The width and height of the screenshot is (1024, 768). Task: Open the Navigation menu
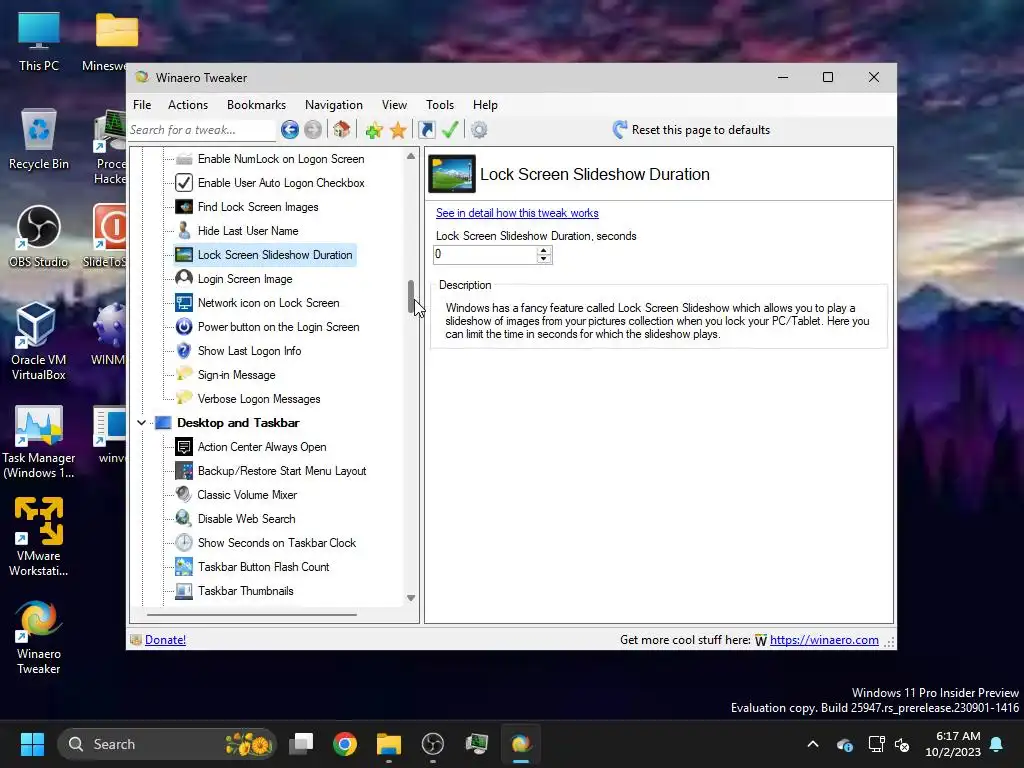[334, 104]
